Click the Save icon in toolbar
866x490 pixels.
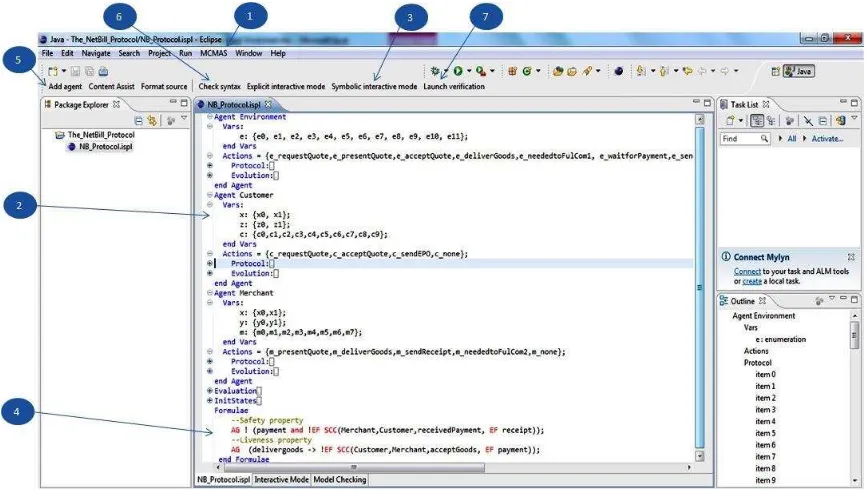pyautogui.click(x=75, y=71)
